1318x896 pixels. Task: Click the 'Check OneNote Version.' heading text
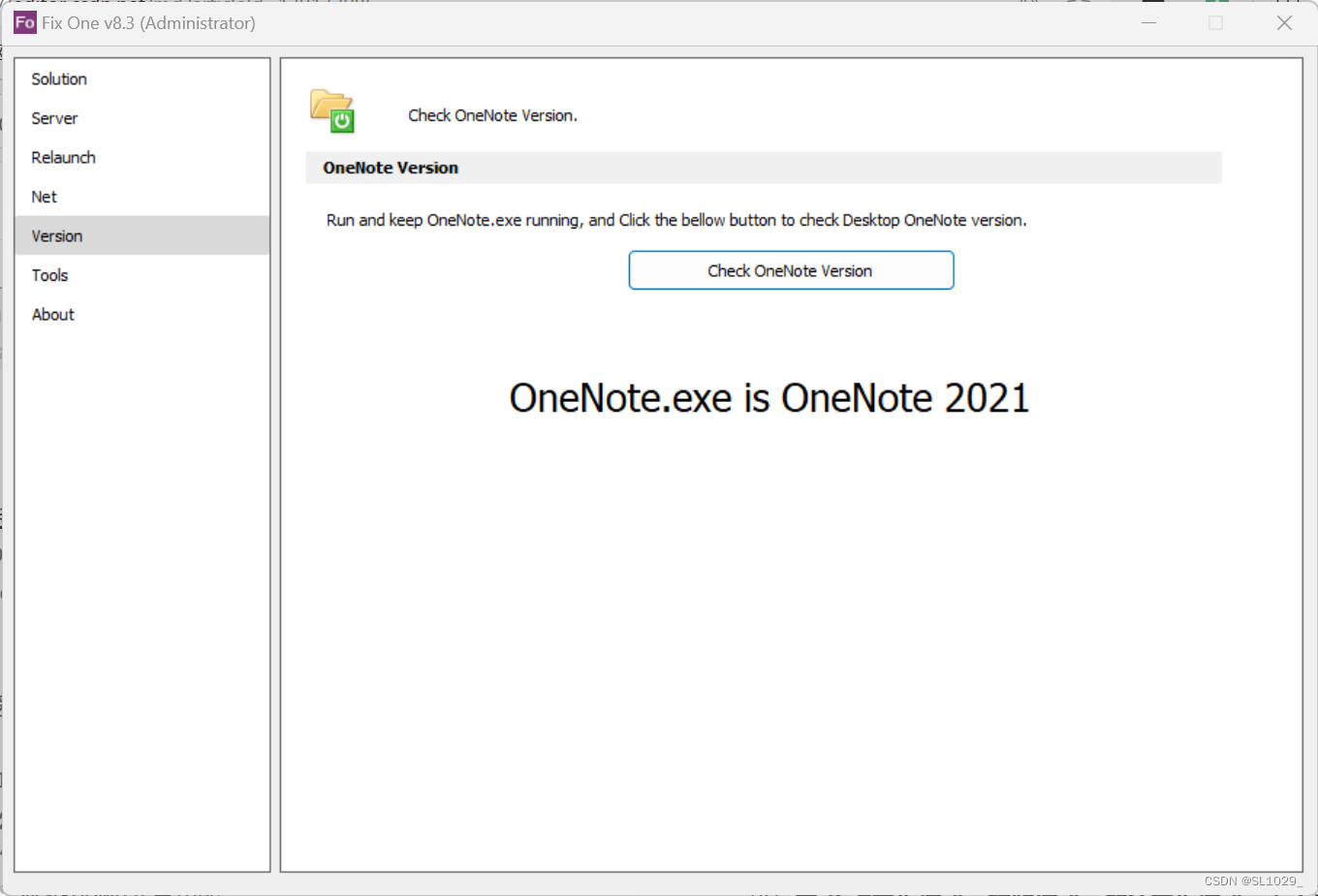pos(492,115)
